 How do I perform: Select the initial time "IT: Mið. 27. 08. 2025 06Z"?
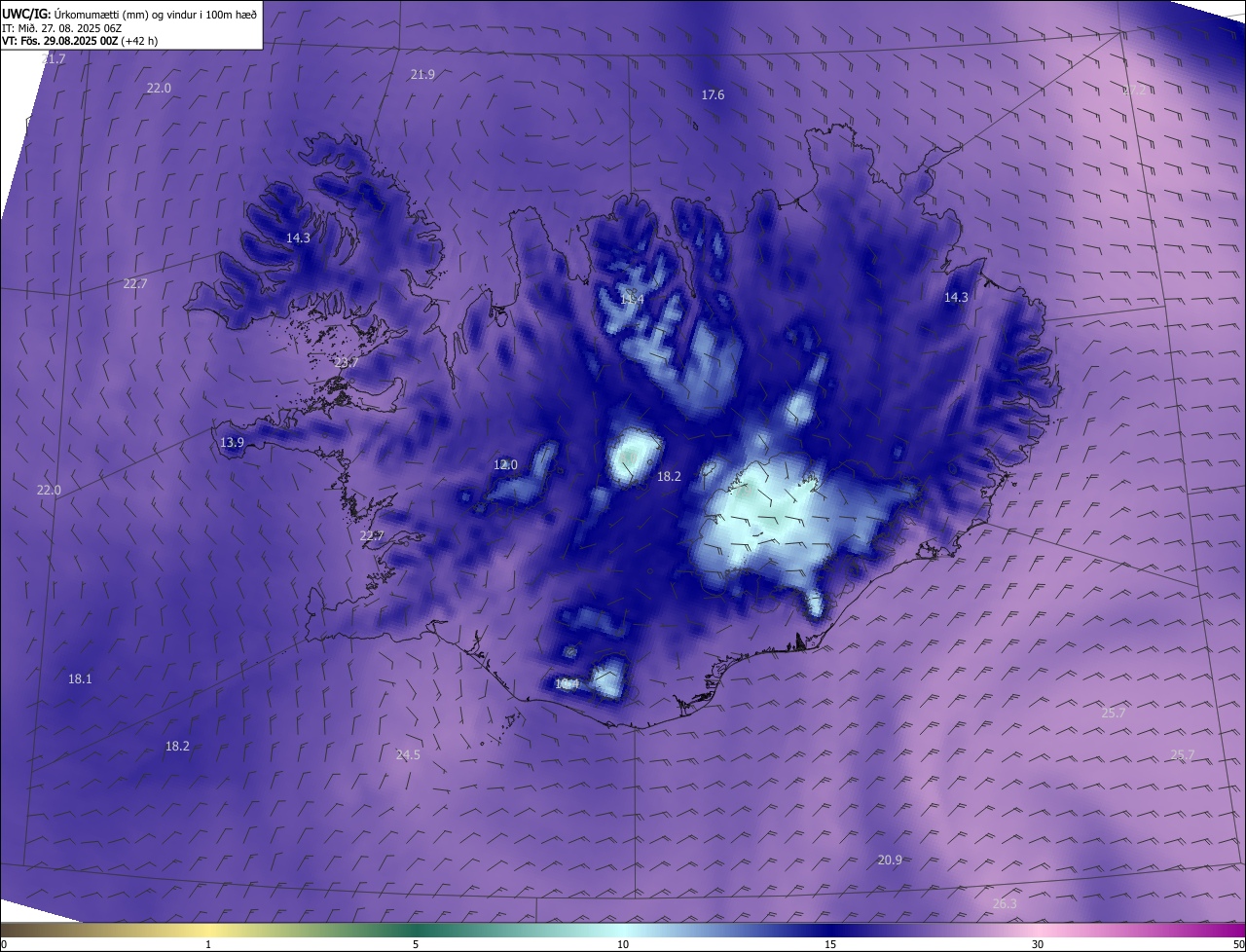click(61, 27)
